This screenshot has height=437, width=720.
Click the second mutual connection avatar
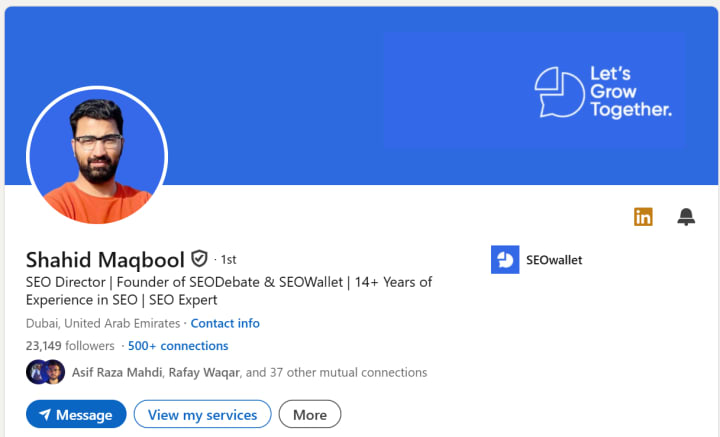[54, 372]
